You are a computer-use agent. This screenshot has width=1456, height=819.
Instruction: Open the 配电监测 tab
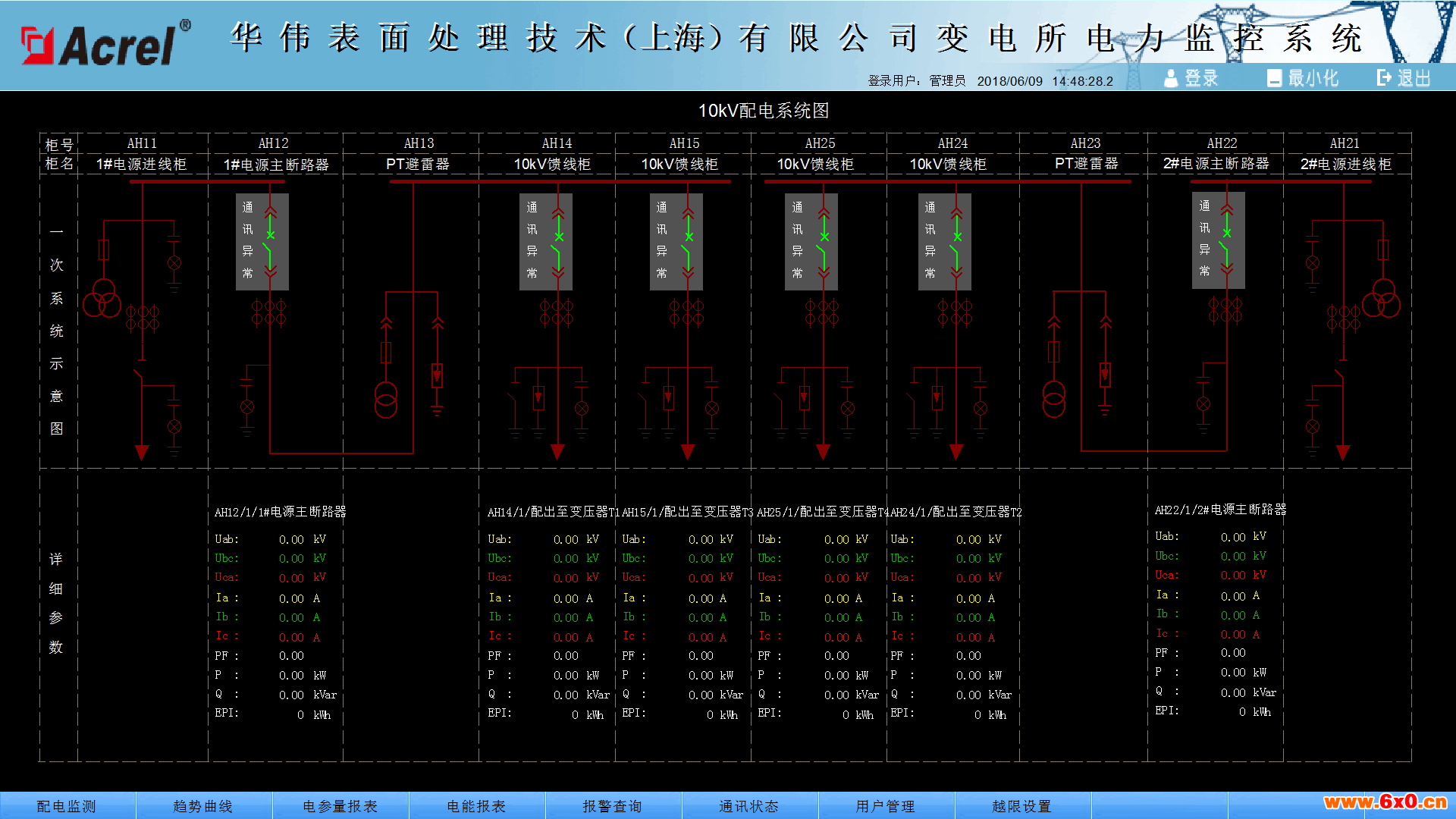(67, 806)
